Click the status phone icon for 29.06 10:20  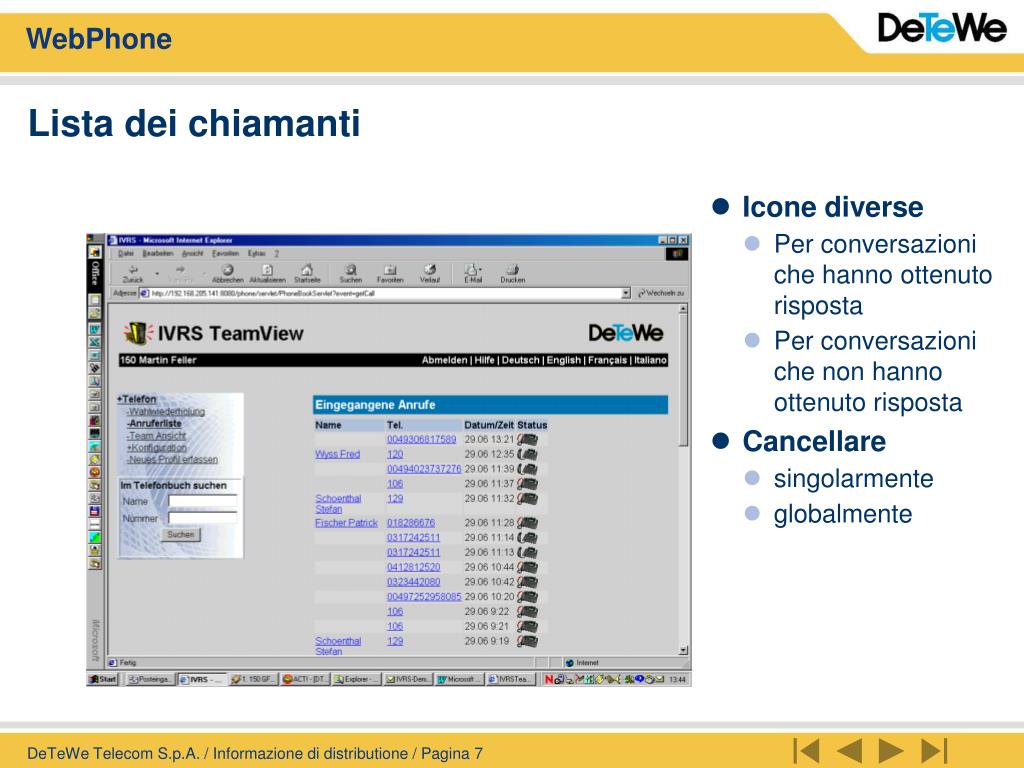tap(528, 596)
